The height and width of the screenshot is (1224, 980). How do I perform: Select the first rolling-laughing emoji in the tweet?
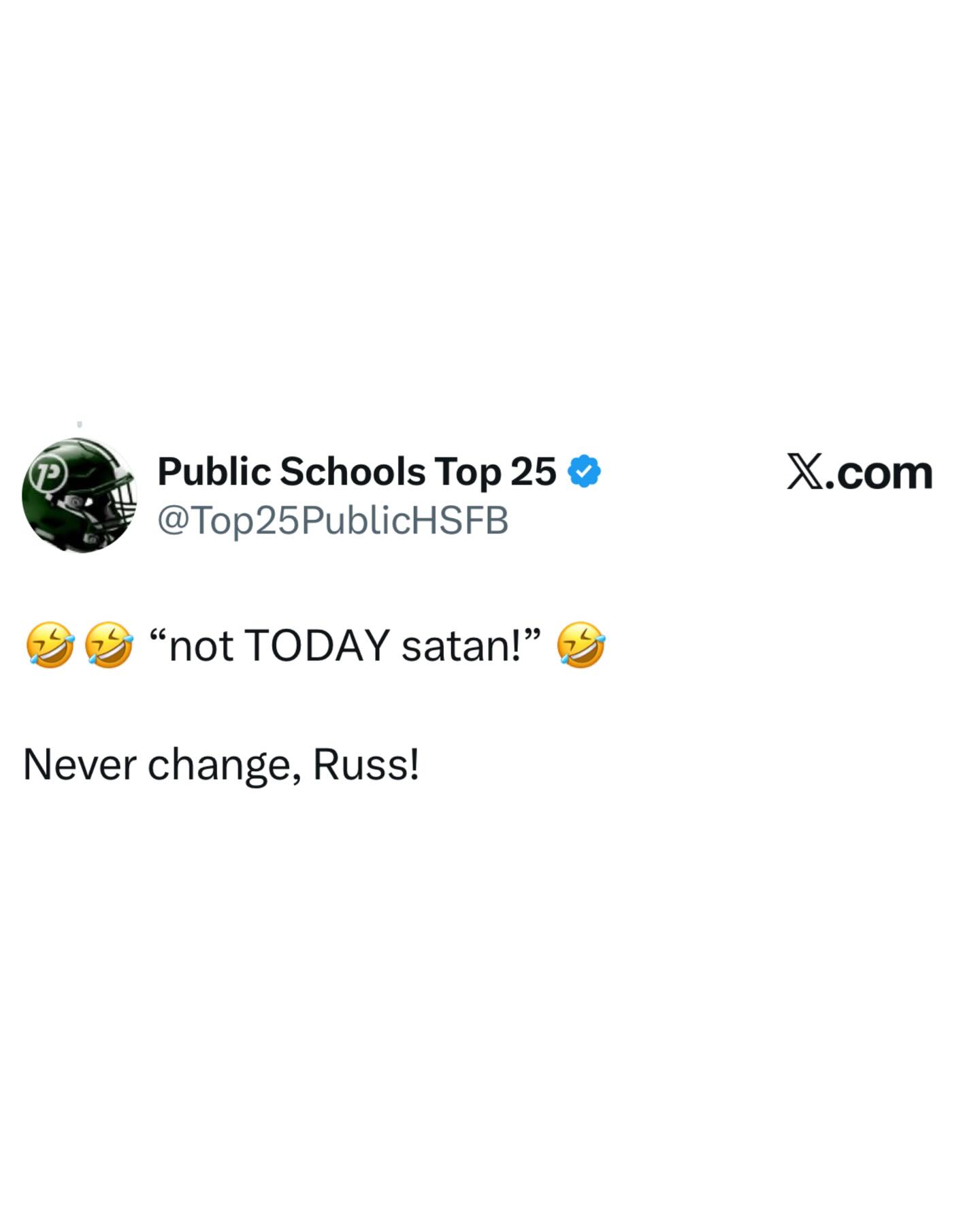pos(50,644)
